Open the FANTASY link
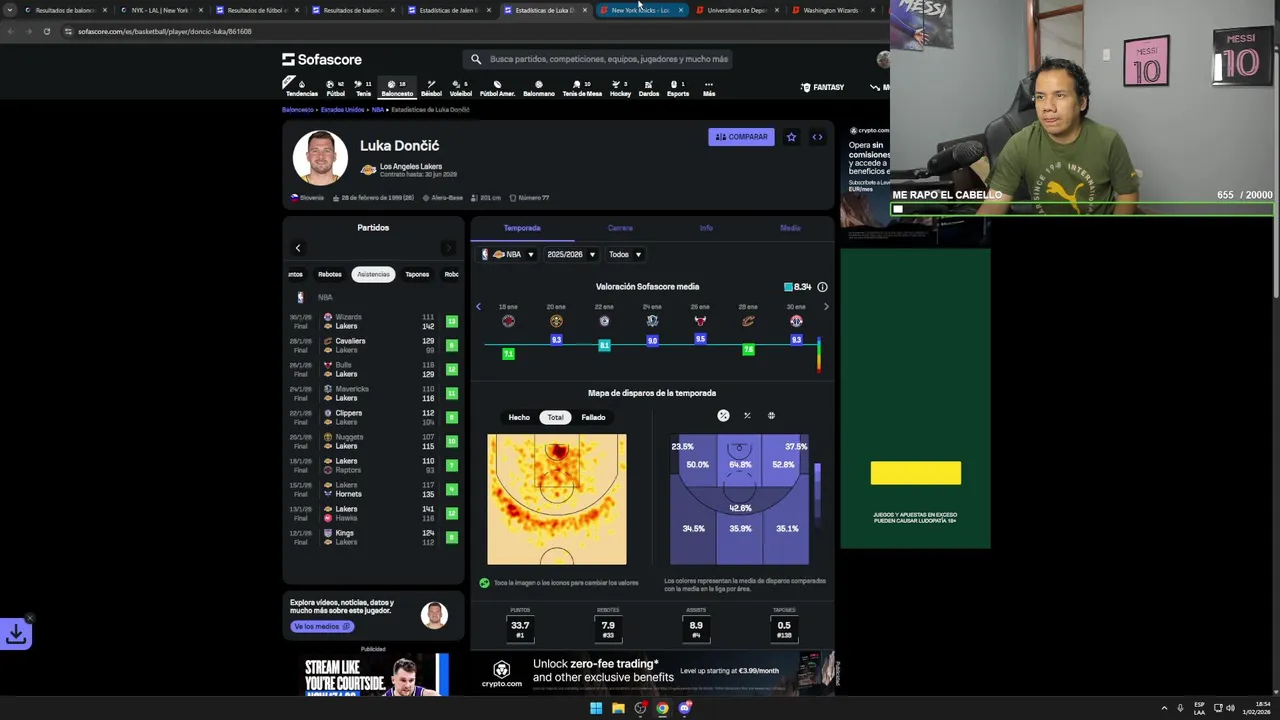This screenshot has width=1280, height=720. click(x=823, y=88)
